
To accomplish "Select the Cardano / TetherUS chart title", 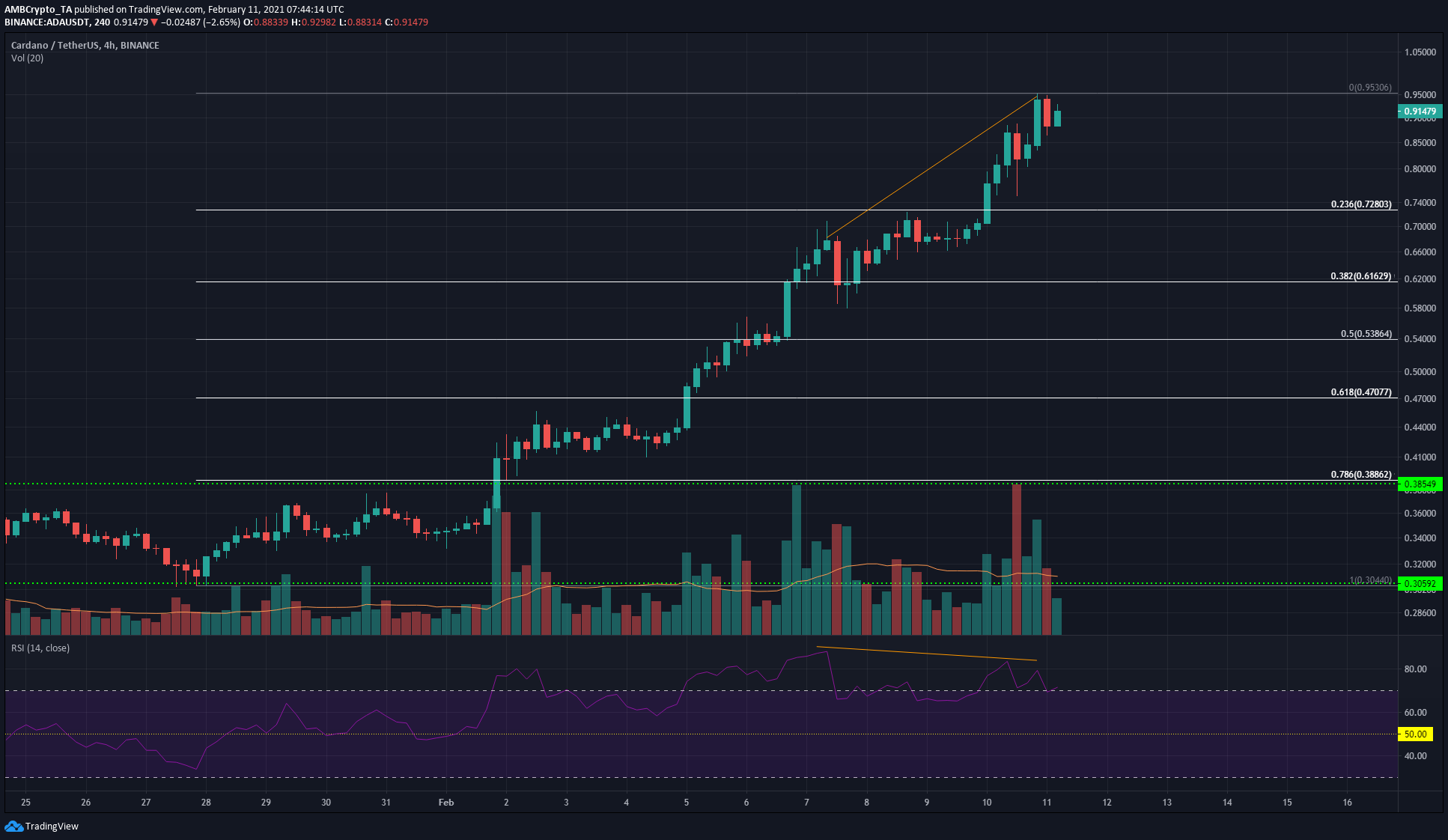I will [85, 45].
